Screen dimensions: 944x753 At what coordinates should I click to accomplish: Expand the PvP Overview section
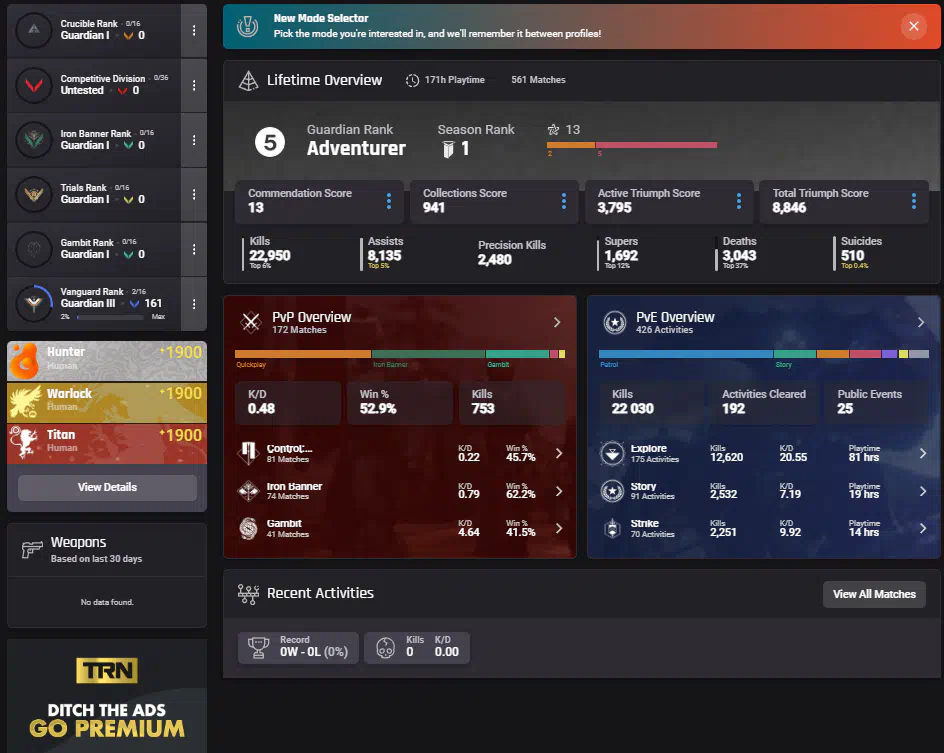tap(557, 323)
